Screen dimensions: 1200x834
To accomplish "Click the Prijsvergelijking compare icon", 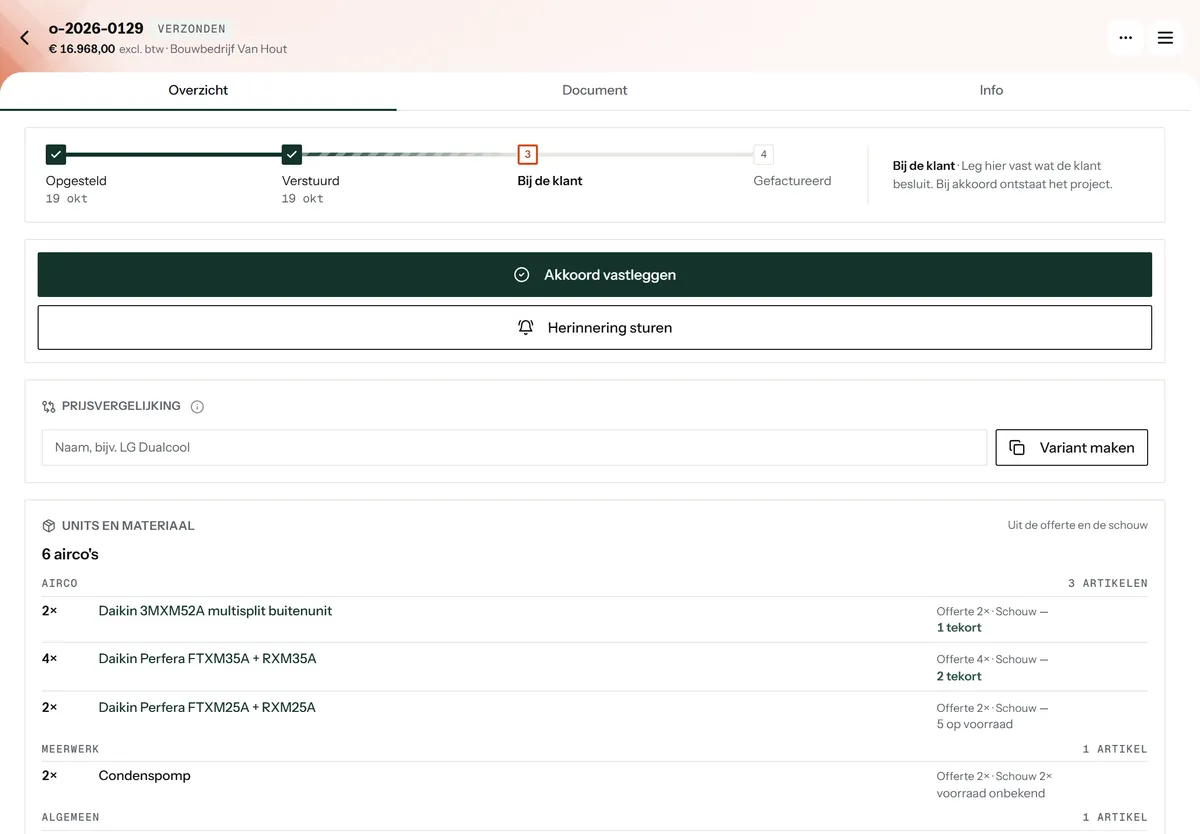I will pos(49,407).
